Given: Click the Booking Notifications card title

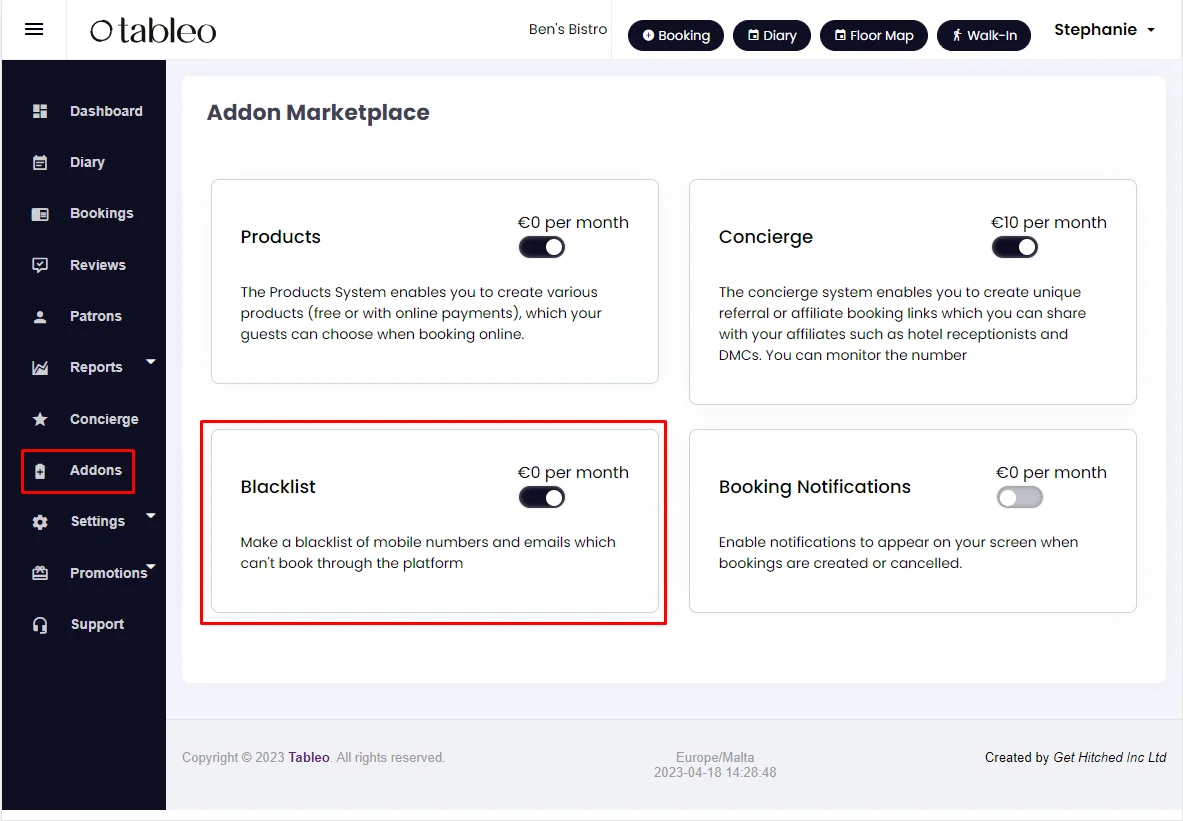Looking at the screenshot, I should (815, 487).
